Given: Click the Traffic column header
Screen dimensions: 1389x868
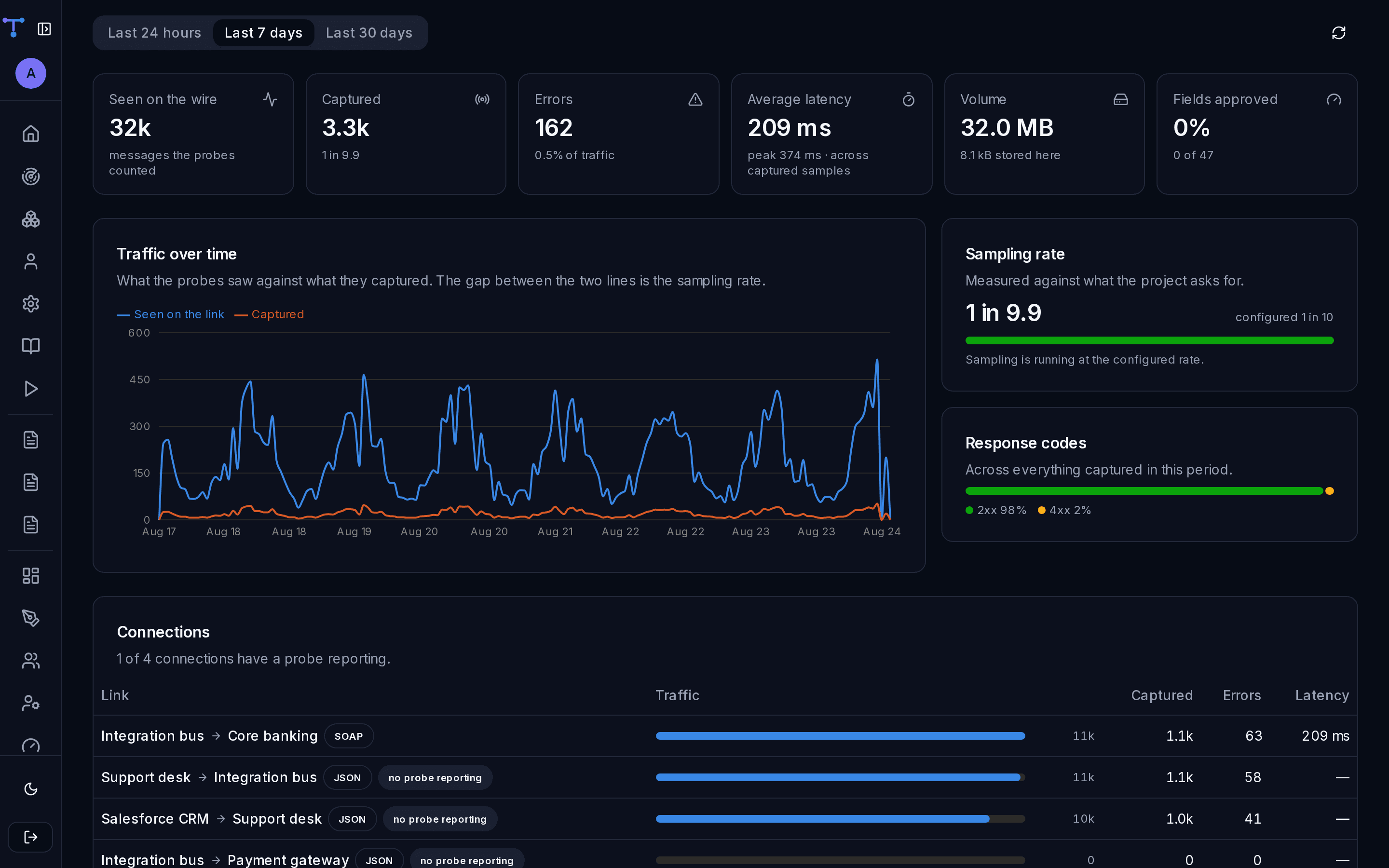Looking at the screenshot, I should pyautogui.click(x=677, y=695).
